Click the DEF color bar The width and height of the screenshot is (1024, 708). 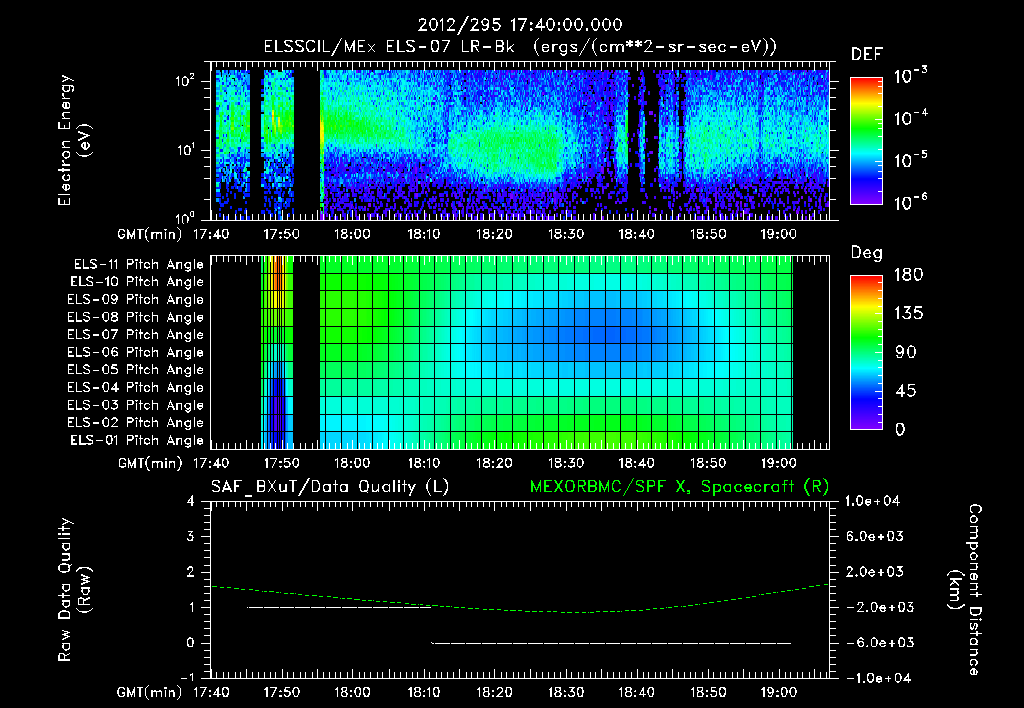point(866,140)
